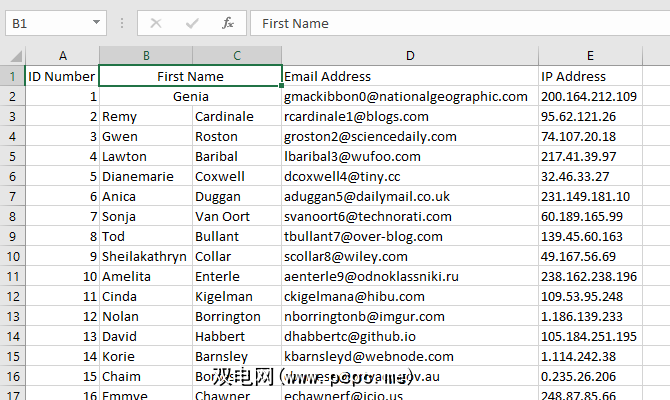The height and width of the screenshot is (400, 670).
Task: Click the Name Box showing B1
Action: pyautogui.click(x=56, y=23)
